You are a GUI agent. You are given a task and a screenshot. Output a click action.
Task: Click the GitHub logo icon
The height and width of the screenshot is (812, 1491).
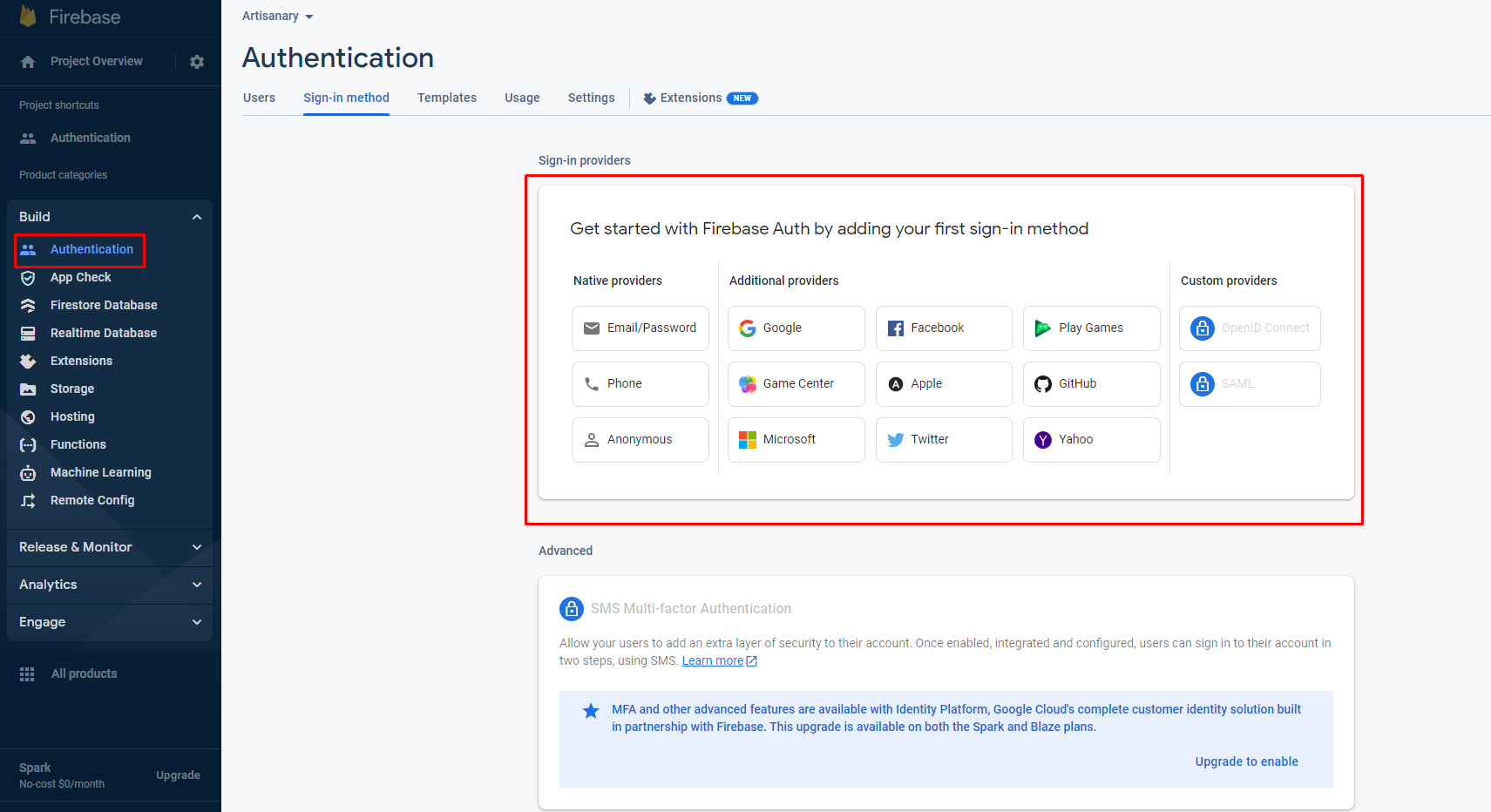(x=1043, y=384)
